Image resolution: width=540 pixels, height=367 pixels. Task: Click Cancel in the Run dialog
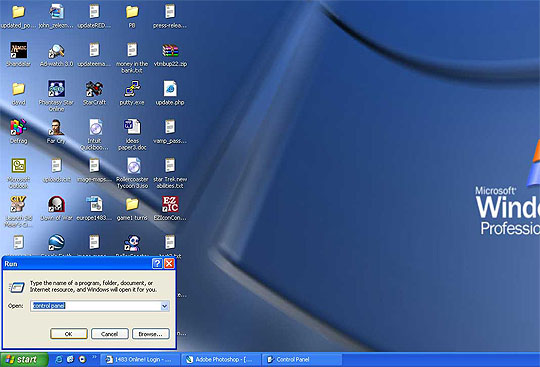pyautogui.click(x=110, y=334)
